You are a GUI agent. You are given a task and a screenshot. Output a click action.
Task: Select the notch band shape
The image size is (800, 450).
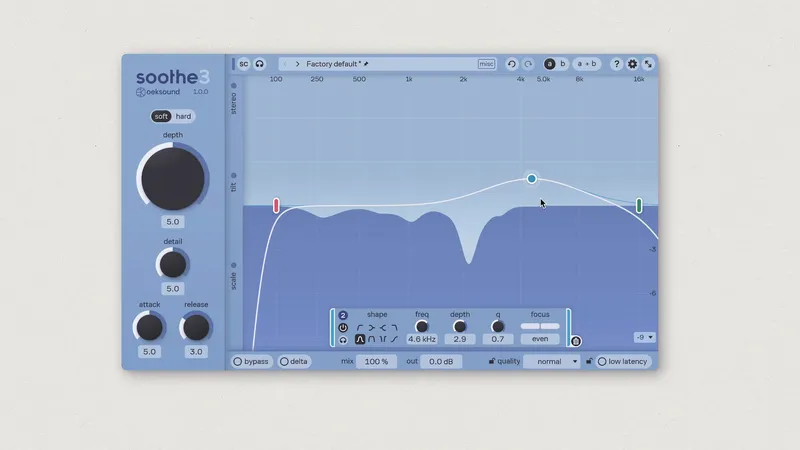tap(383, 339)
